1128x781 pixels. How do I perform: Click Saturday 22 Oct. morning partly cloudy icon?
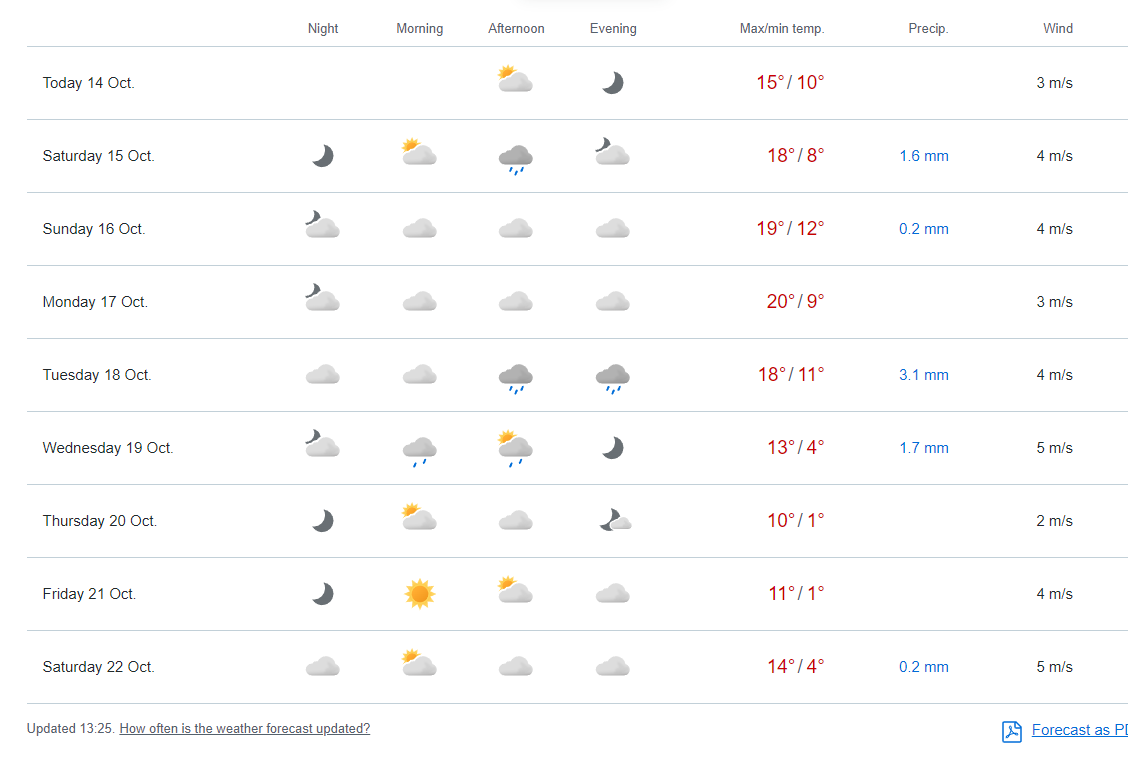point(419,664)
